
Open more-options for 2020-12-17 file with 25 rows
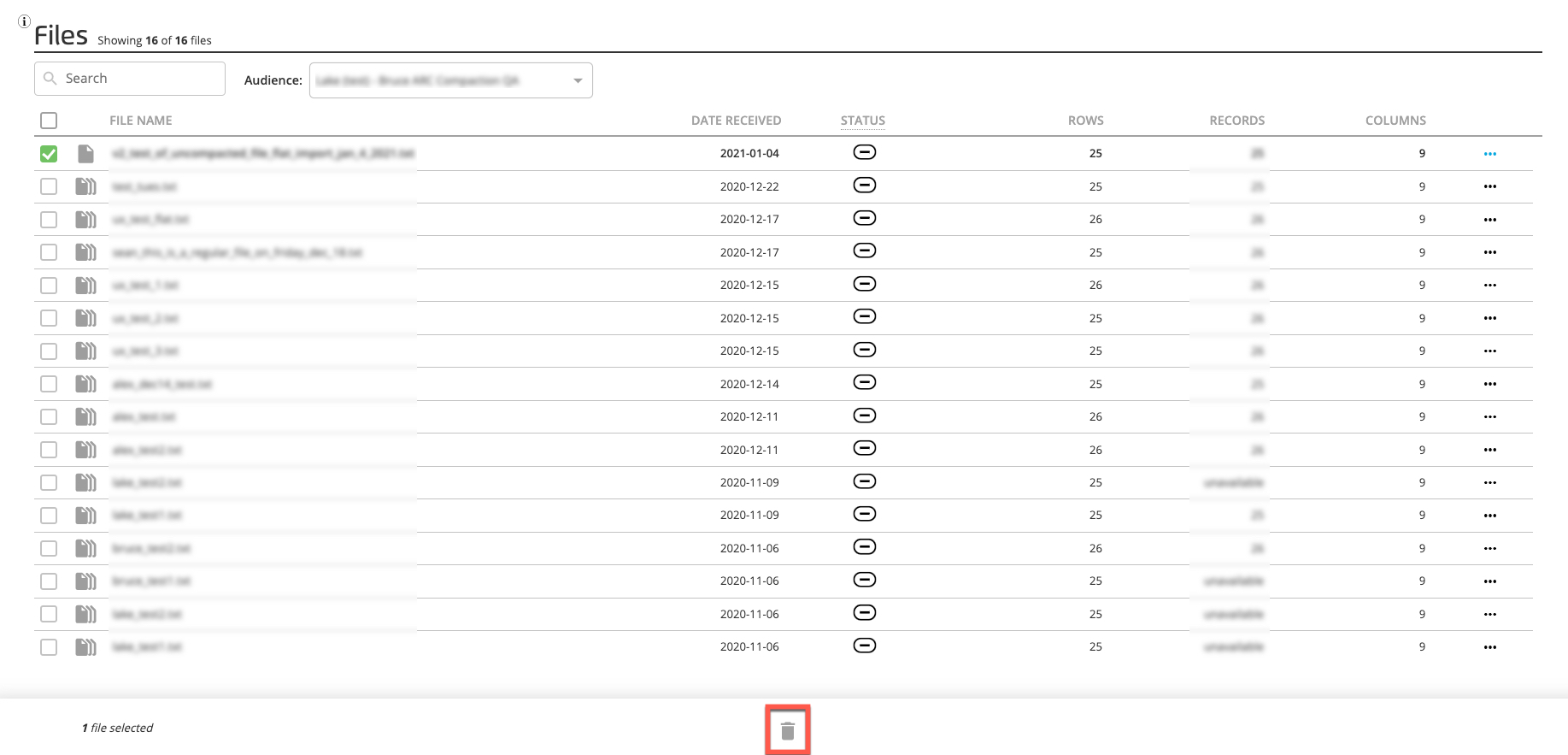1490,252
